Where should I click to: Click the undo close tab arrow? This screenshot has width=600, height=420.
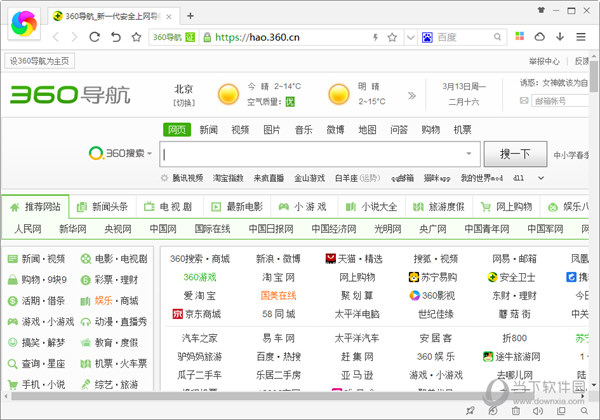115,38
